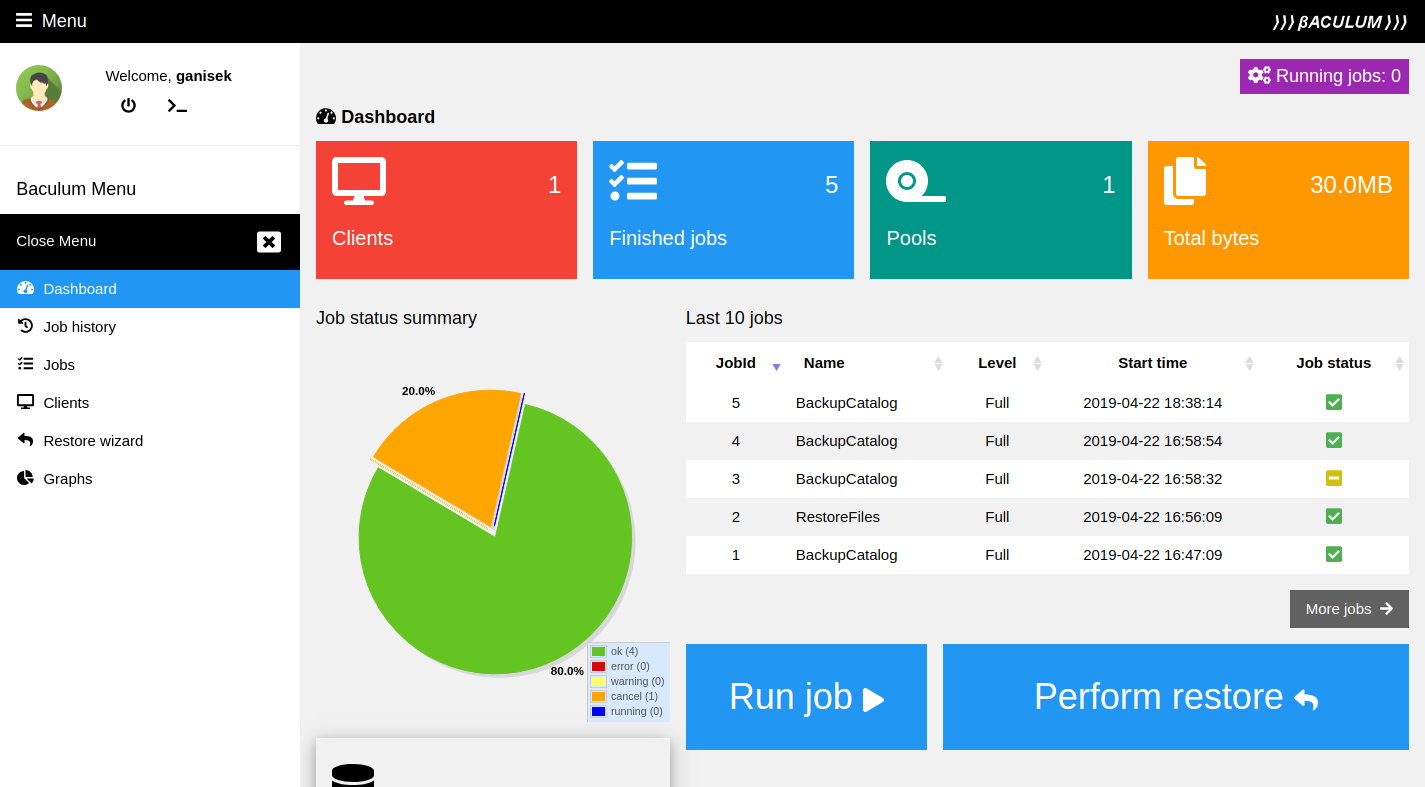Open the hamburger Menu icon
The image size is (1425, 787).
pyautogui.click(x=24, y=21)
